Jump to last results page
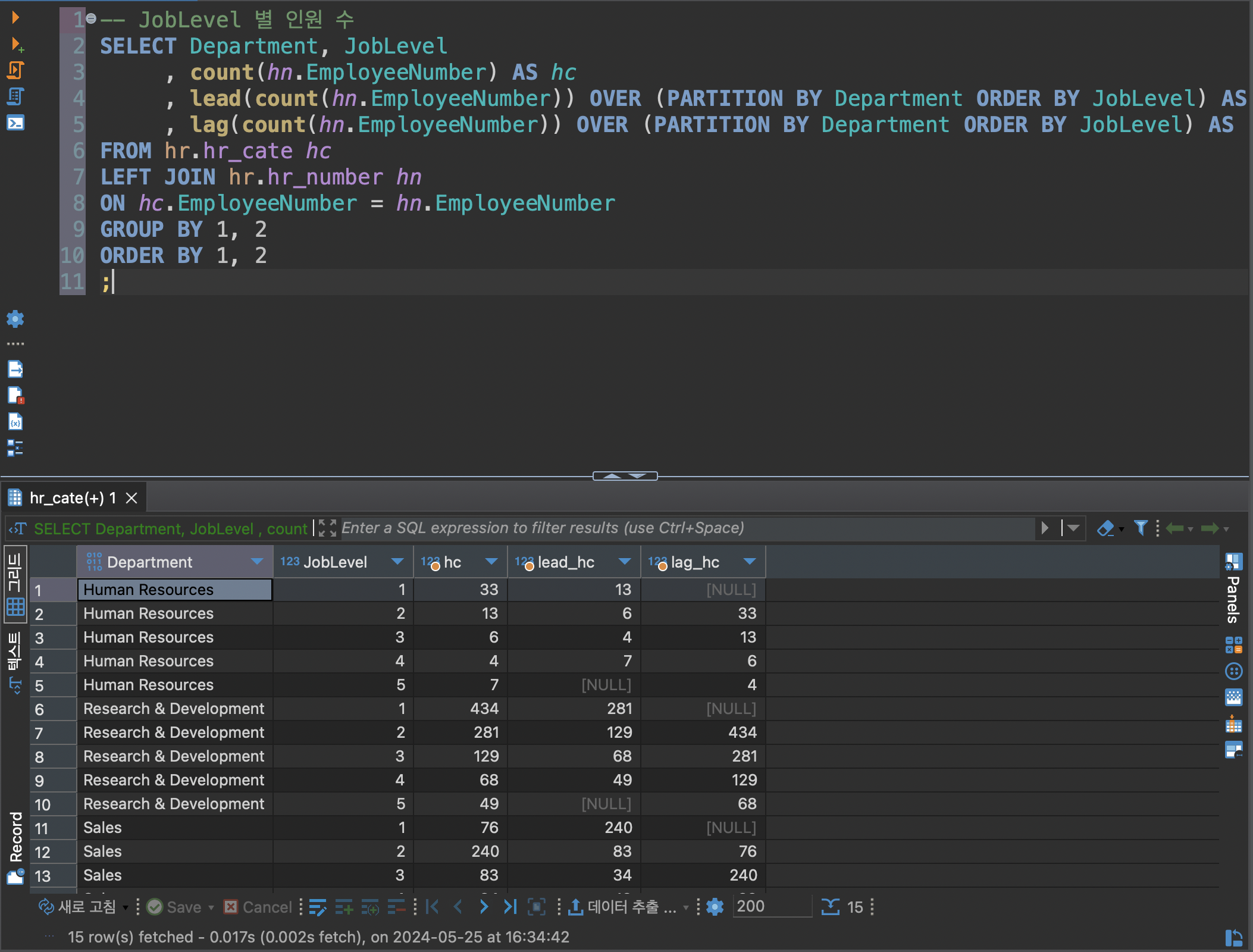 [510, 907]
